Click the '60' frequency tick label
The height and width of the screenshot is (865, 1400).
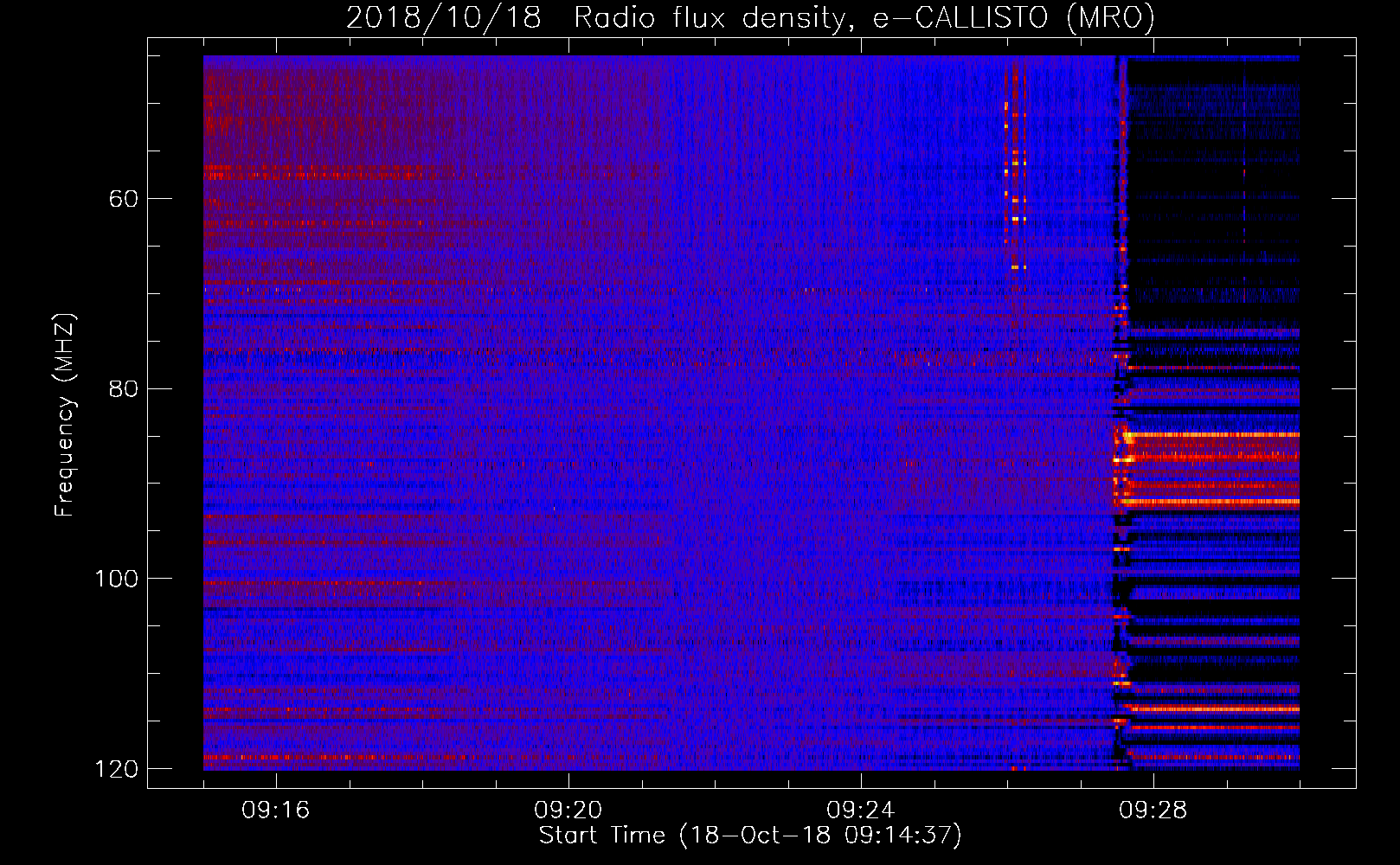pos(124,199)
